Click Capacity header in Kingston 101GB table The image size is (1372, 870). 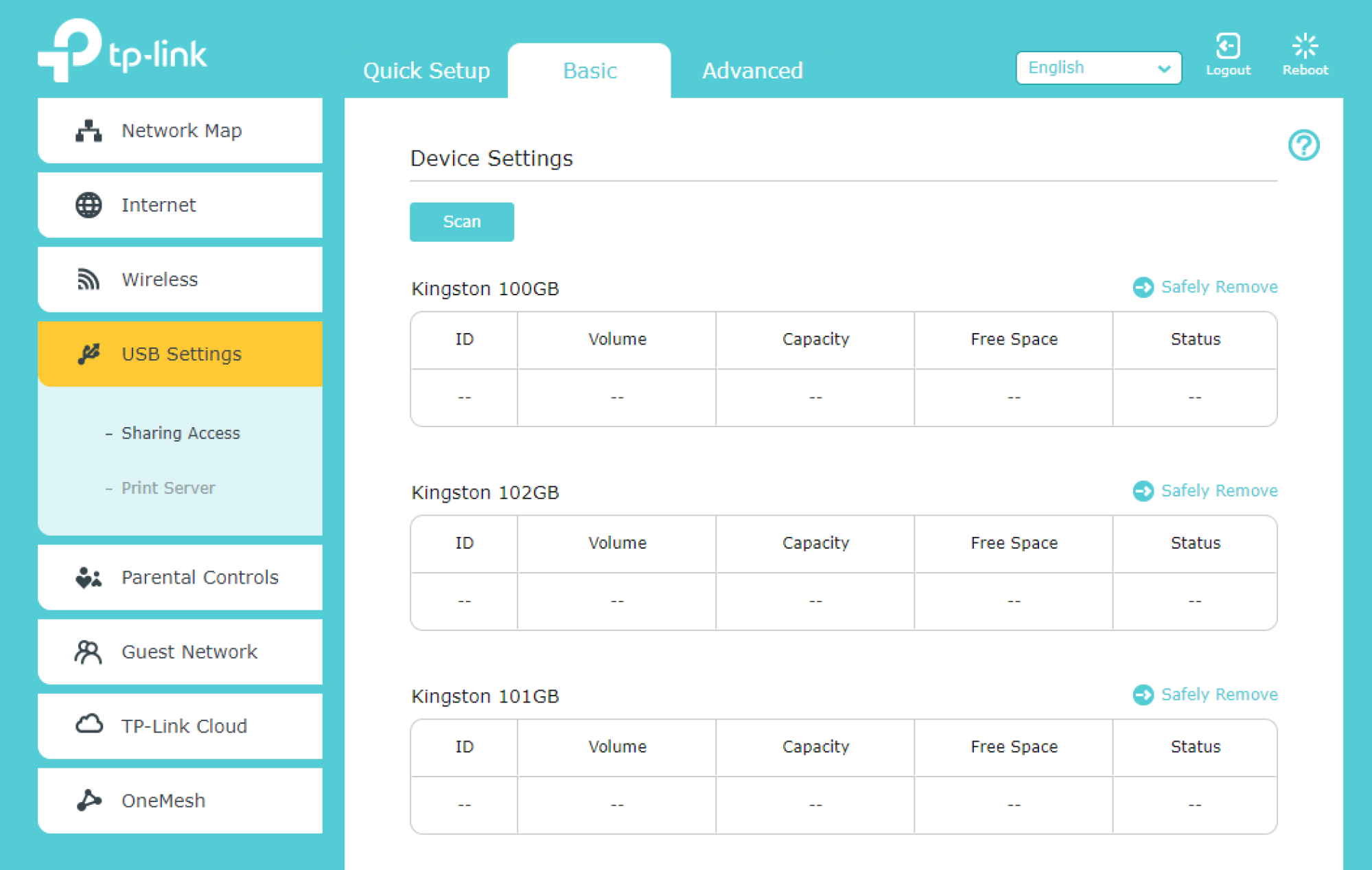(815, 746)
